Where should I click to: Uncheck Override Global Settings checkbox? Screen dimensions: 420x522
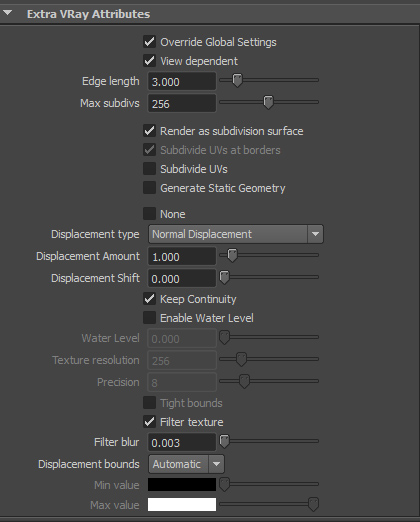click(x=149, y=42)
